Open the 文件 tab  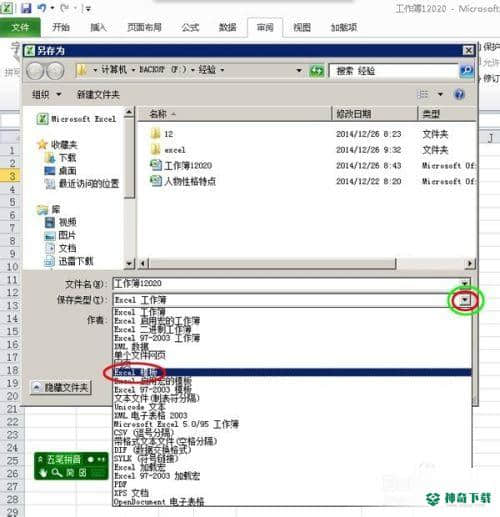pos(20,27)
